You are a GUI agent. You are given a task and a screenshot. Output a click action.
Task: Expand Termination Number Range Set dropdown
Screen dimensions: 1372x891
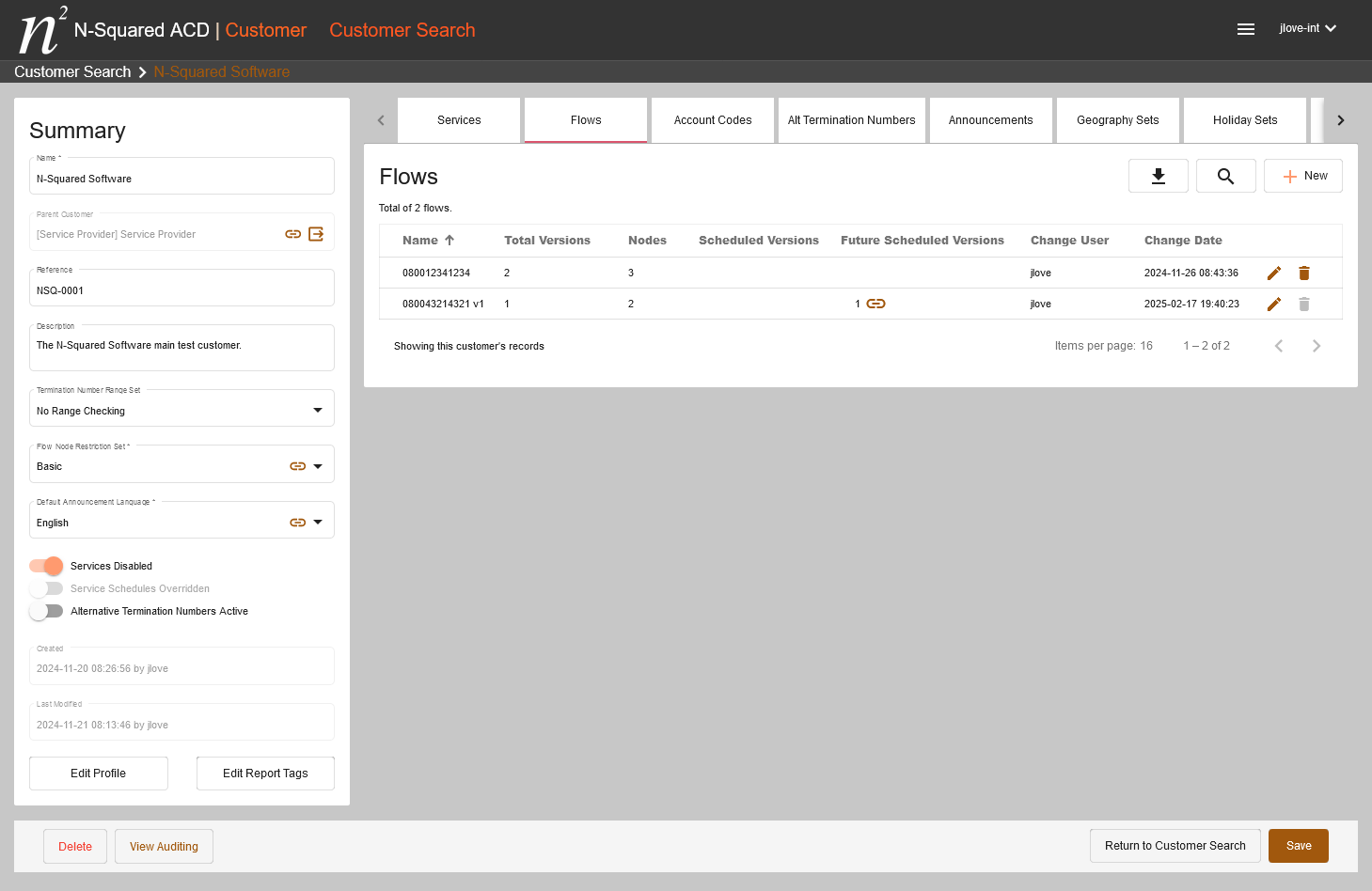317,410
